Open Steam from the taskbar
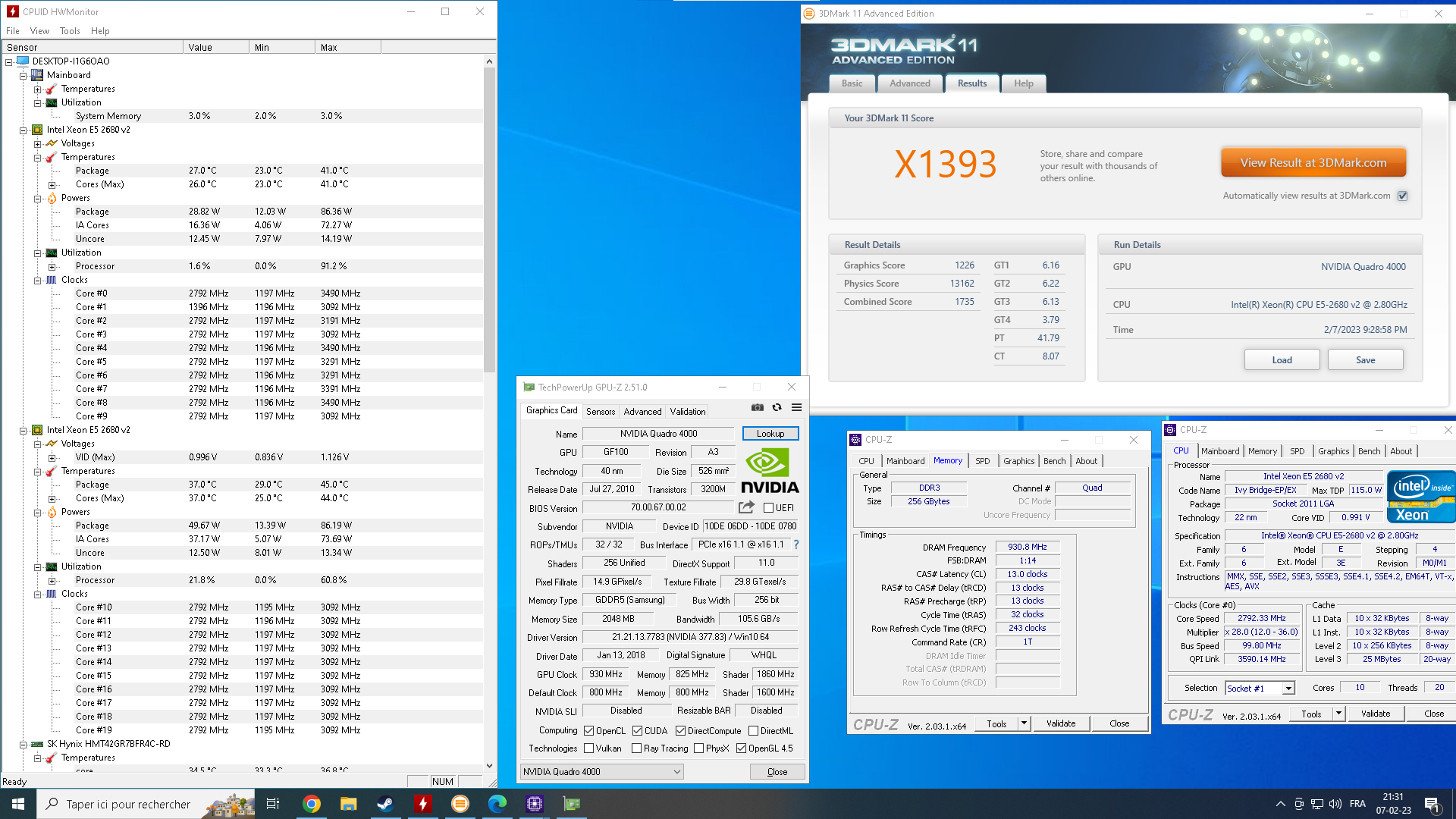The width and height of the screenshot is (1456, 819). 385,804
